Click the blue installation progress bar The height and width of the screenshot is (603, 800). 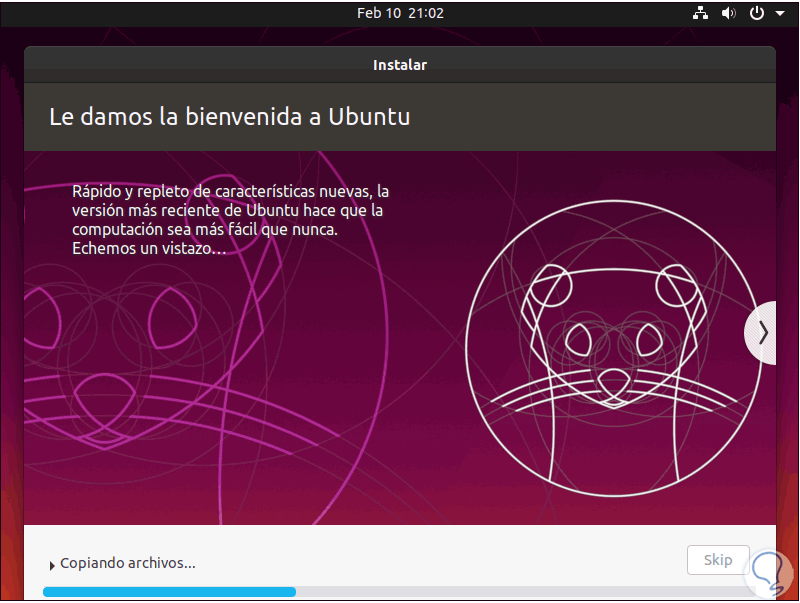(x=399, y=592)
